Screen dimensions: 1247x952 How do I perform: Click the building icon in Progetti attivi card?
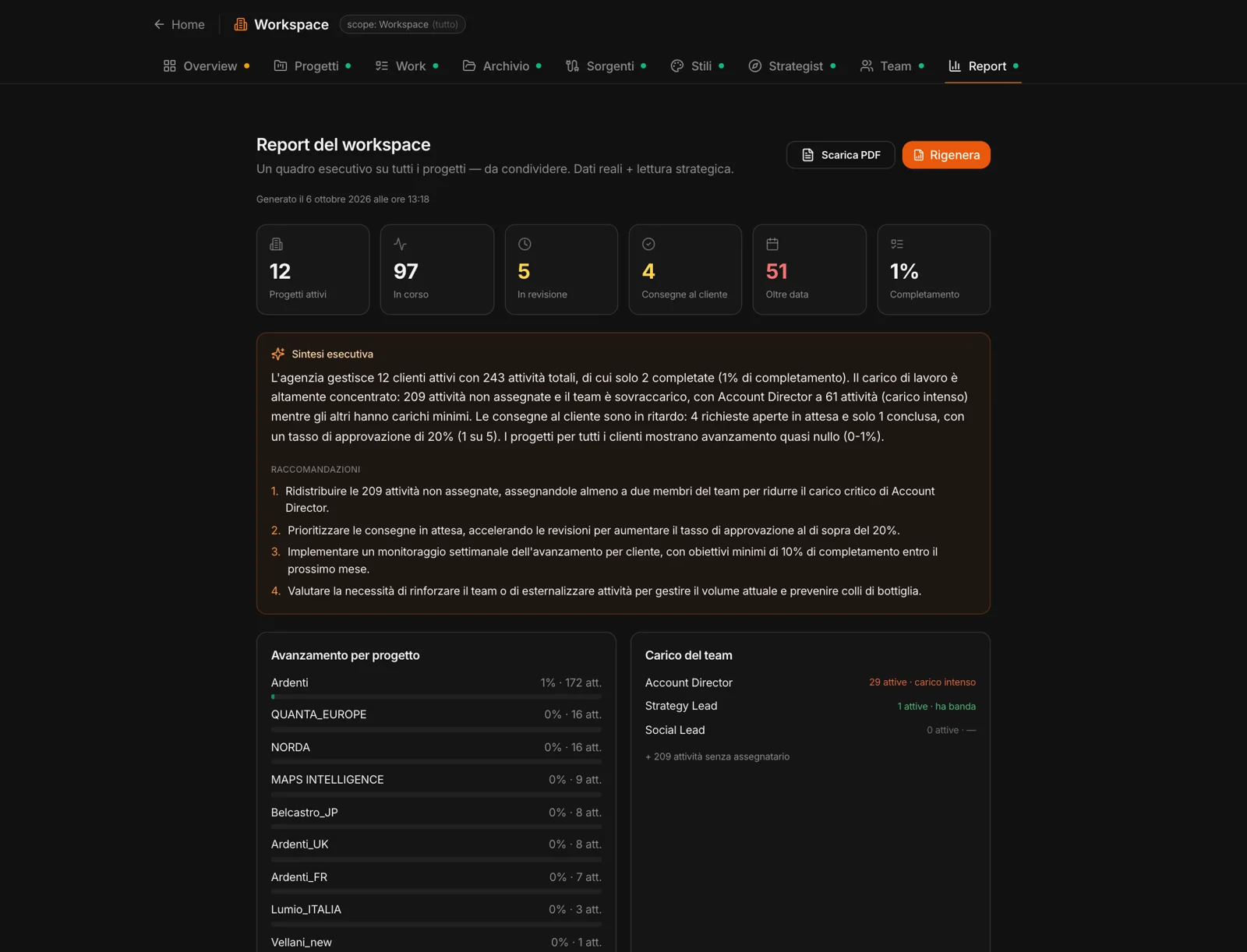point(276,244)
